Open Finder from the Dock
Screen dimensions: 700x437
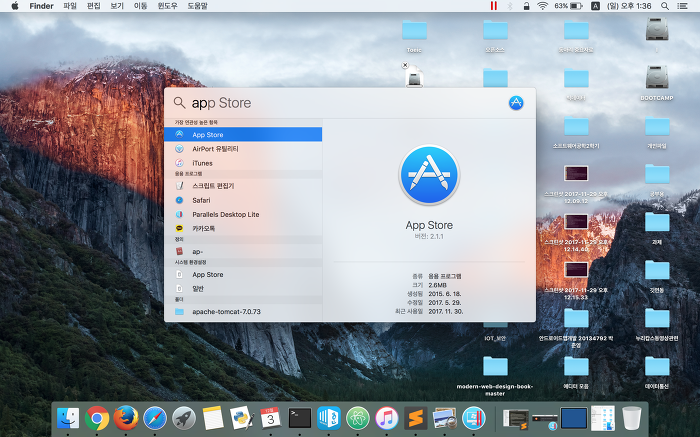click(68, 419)
